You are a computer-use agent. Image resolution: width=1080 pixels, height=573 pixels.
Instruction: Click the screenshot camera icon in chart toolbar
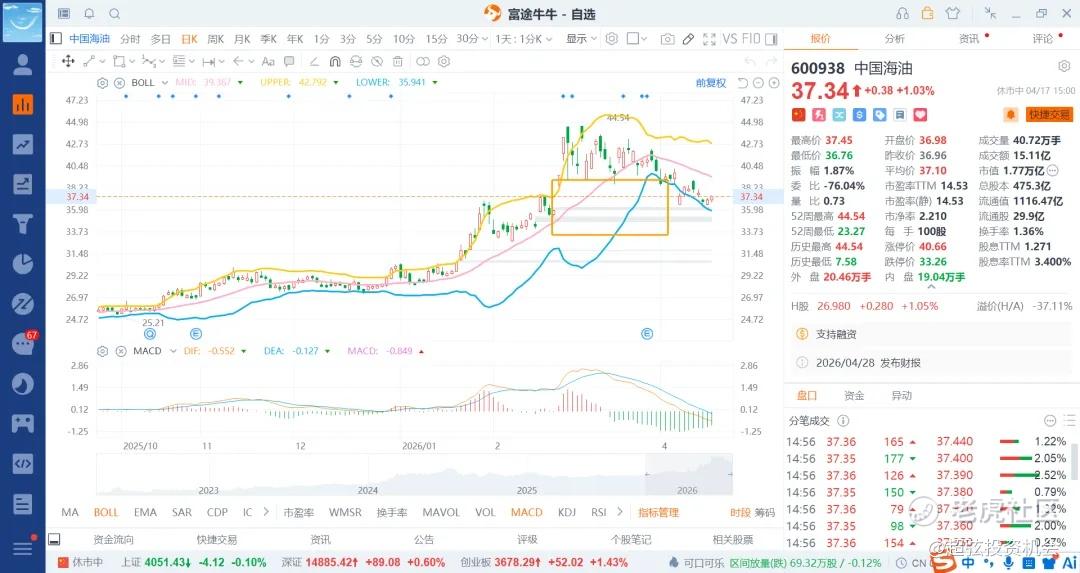click(x=667, y=39)
